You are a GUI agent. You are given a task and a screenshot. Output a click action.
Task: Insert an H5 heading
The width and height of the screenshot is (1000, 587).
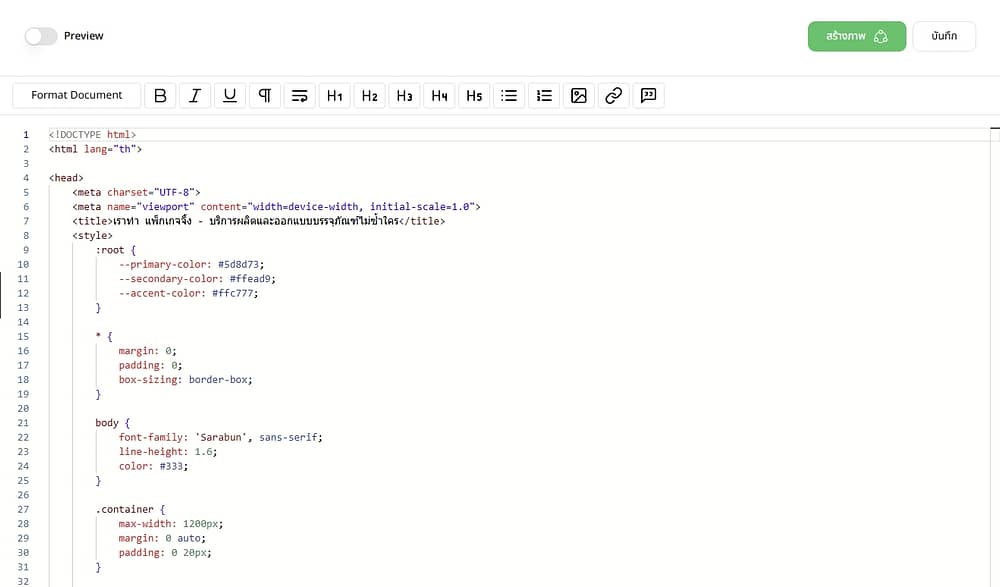(x=474, y=95)
